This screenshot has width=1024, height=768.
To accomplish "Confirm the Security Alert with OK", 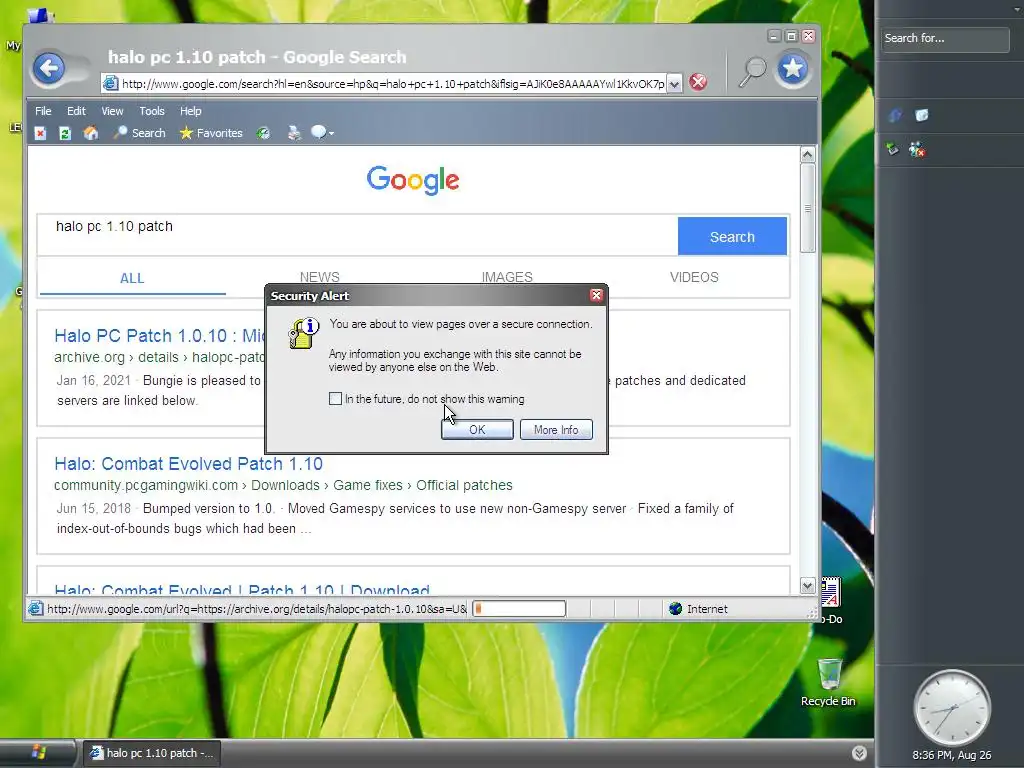I will coord(477,430).
